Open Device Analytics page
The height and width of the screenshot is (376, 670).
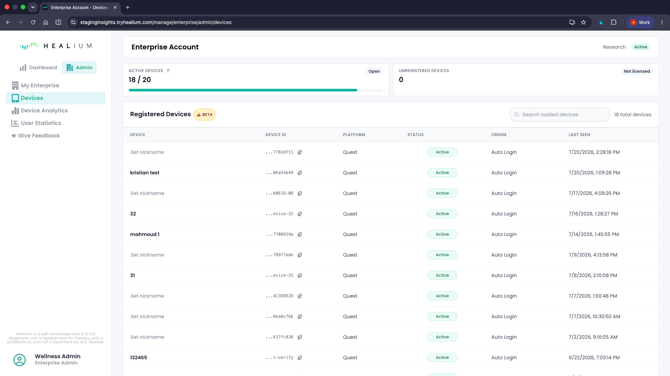tap(56, 110)
